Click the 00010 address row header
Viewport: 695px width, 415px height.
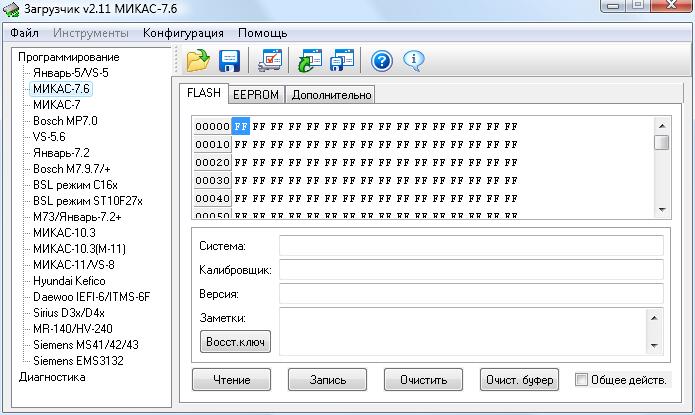[212, 145]
